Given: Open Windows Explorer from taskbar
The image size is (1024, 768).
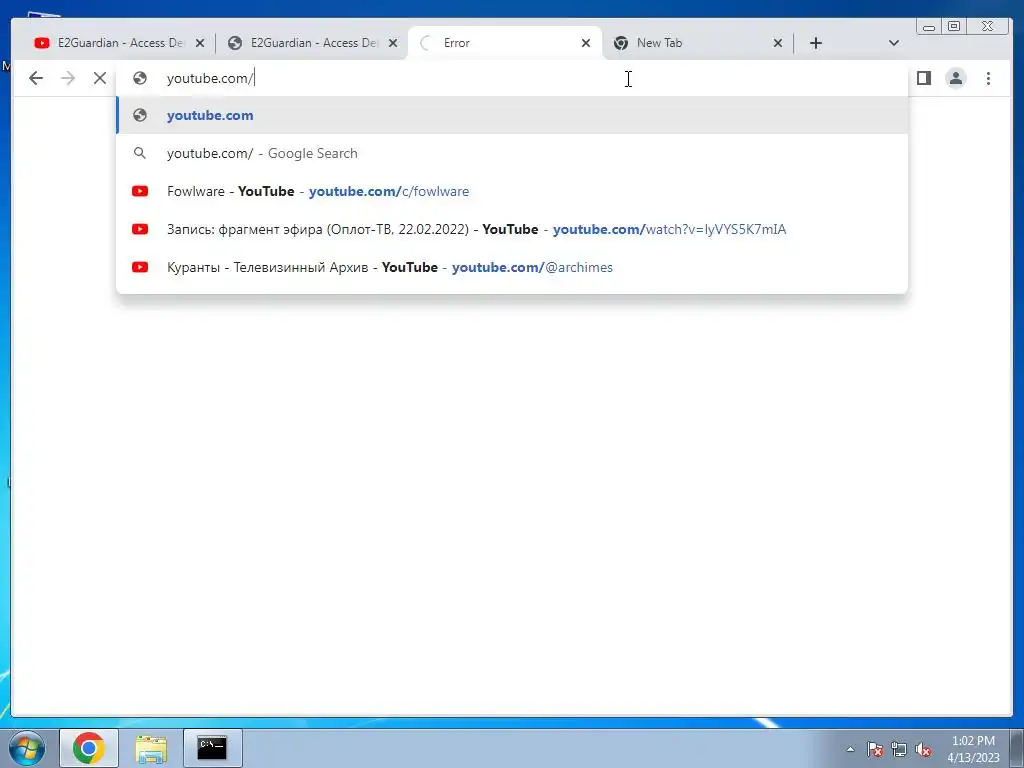Looking at the screenshot, I should (x=151, y=748).
